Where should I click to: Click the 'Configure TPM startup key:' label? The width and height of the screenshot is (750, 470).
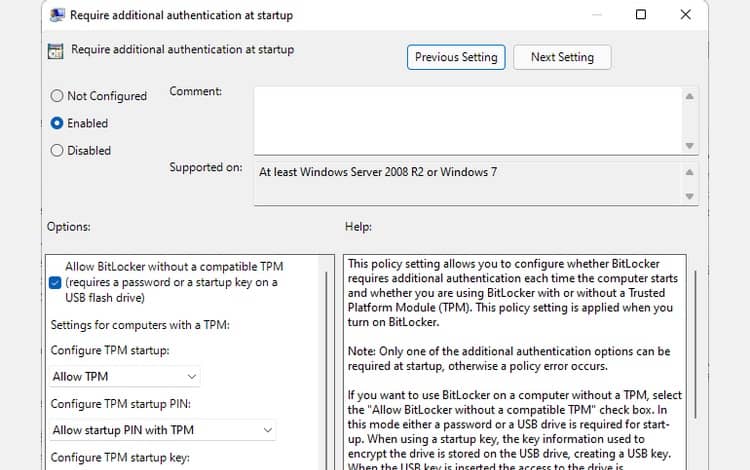click(x=120, y=458)
